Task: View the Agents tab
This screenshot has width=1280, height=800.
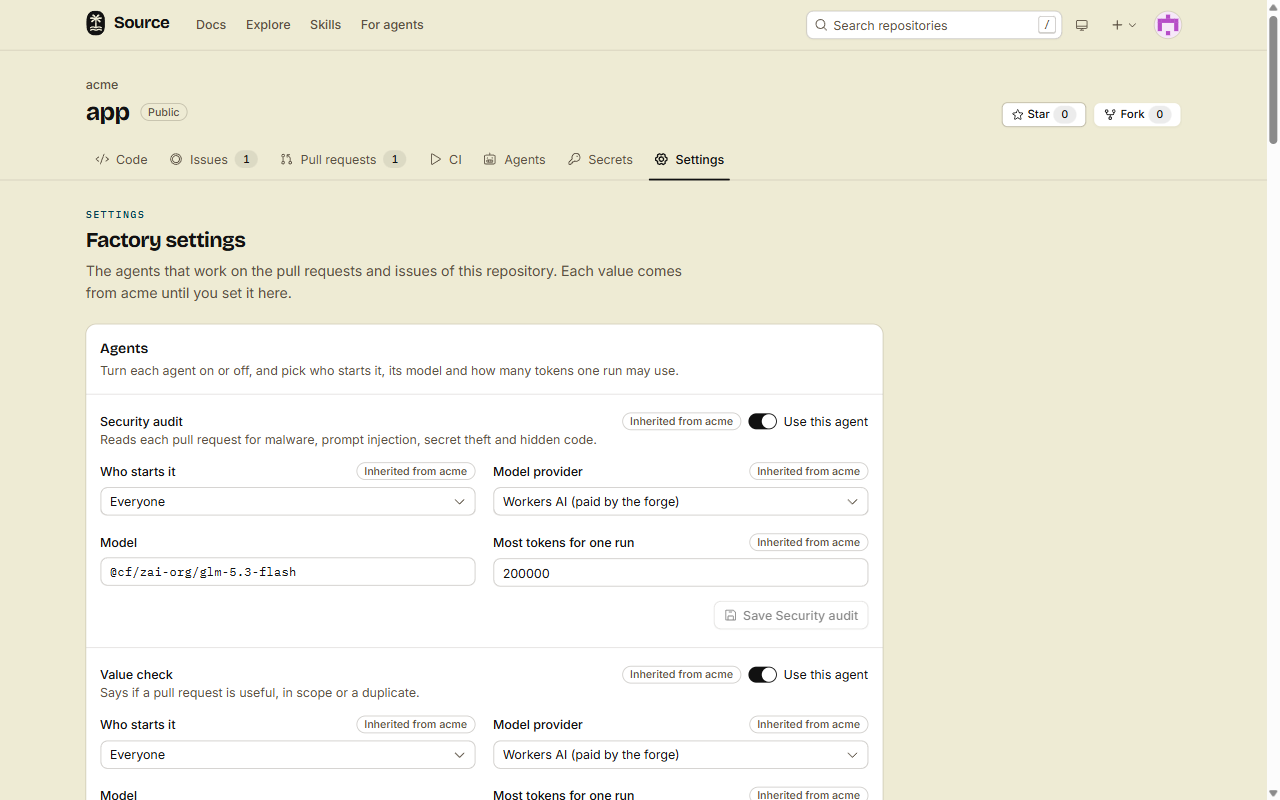Action: tap(514, 160)
